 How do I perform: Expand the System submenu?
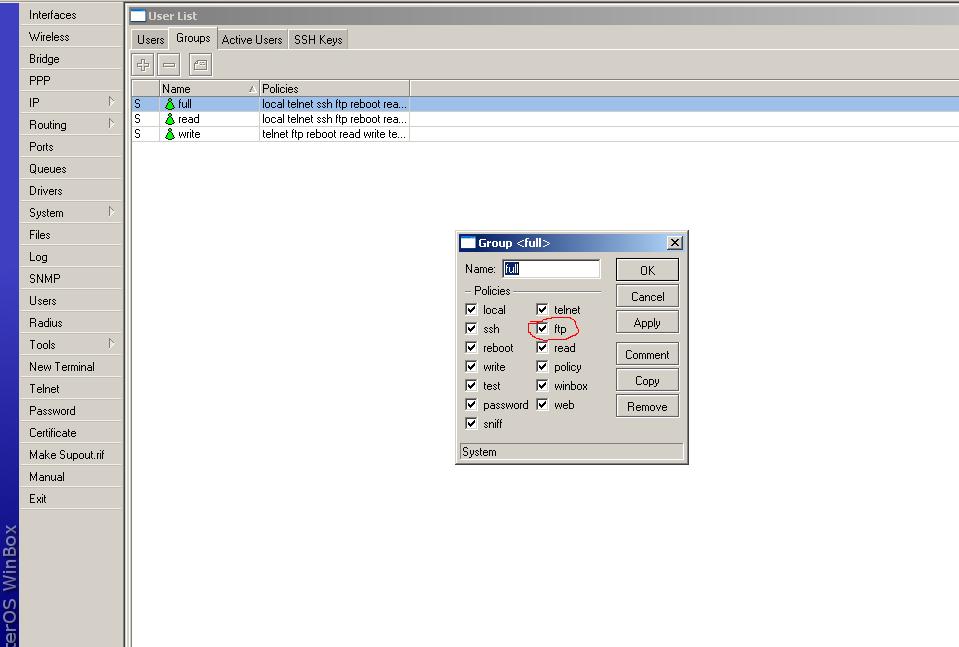pos(46,212)
